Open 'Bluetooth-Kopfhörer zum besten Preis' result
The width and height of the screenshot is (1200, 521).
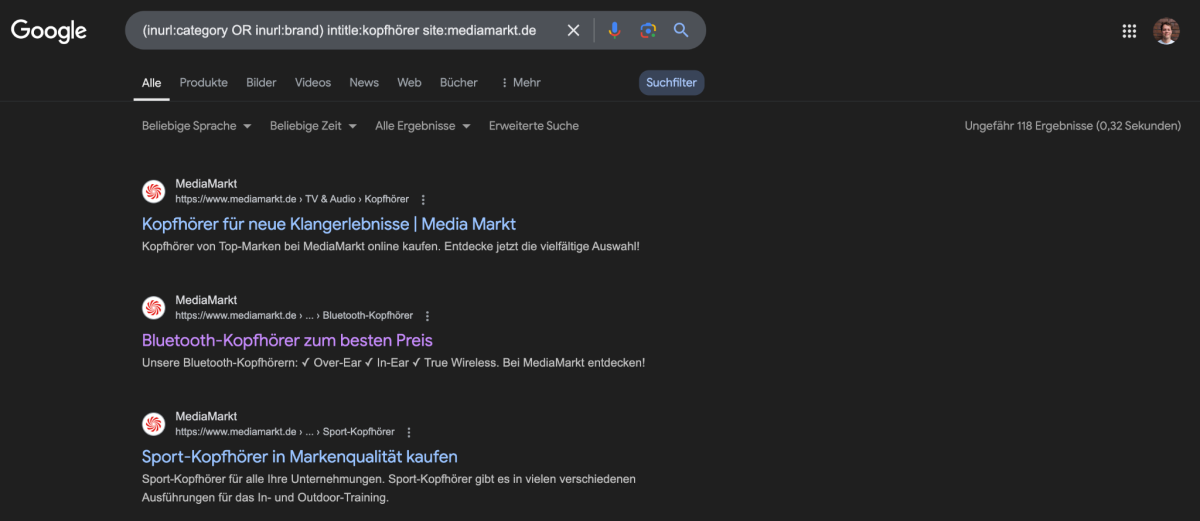point(287,340)
